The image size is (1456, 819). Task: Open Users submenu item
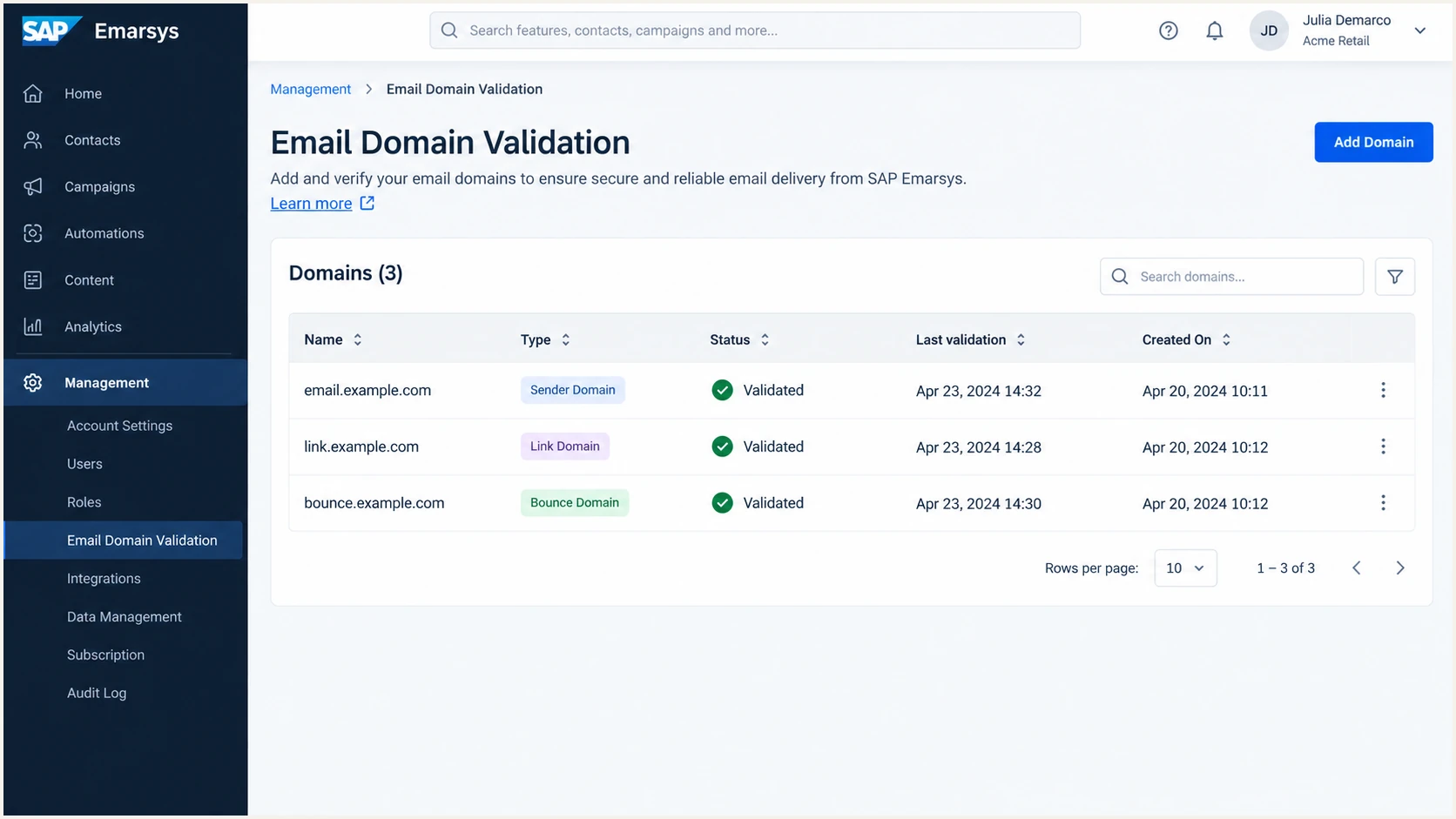coord(84,464)
